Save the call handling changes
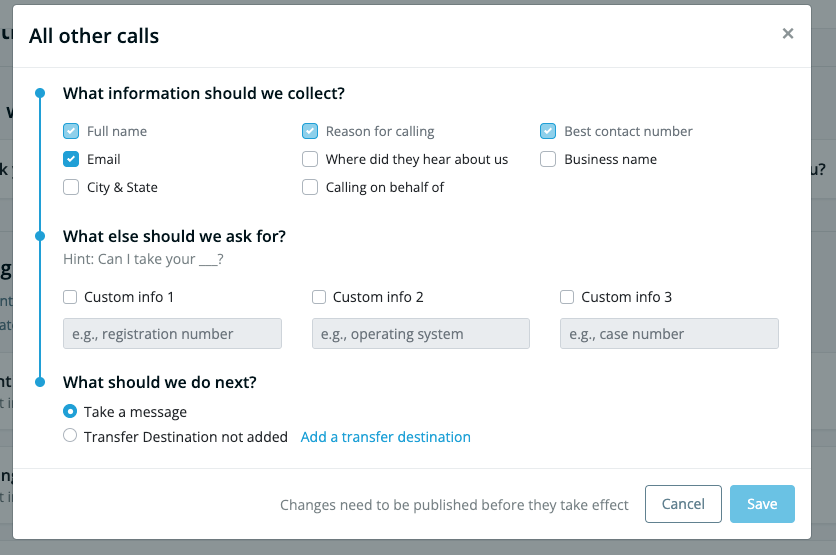The image size is (836, 555). (x=762, y=504)
